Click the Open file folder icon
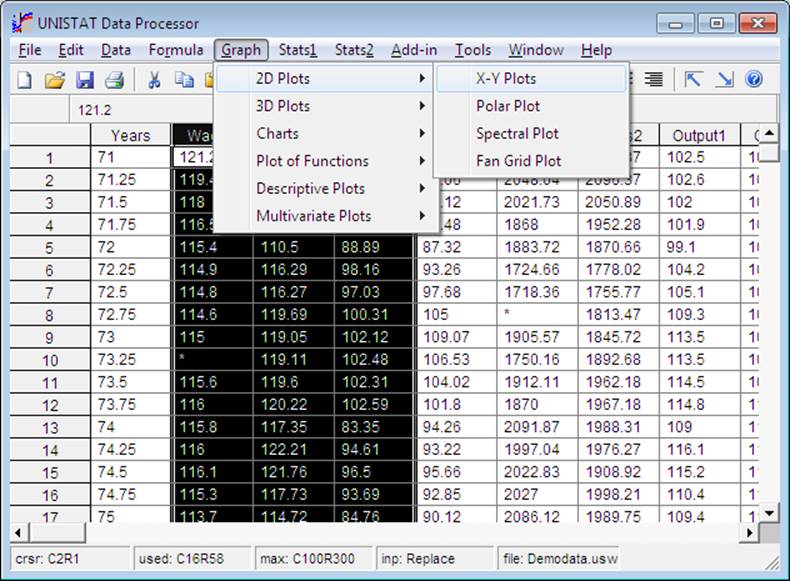 point(54,80)
